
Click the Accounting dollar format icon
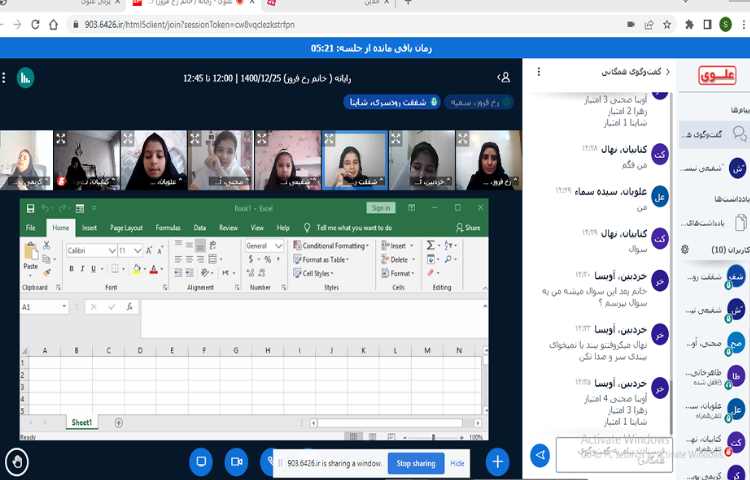251,259
